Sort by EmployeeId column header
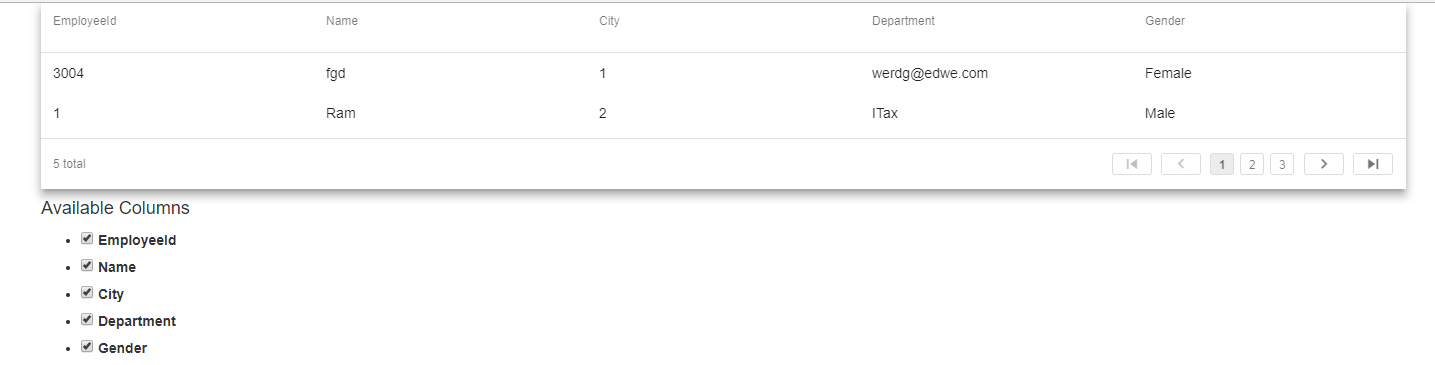1435x365 pixels. (x=85, y=21)
